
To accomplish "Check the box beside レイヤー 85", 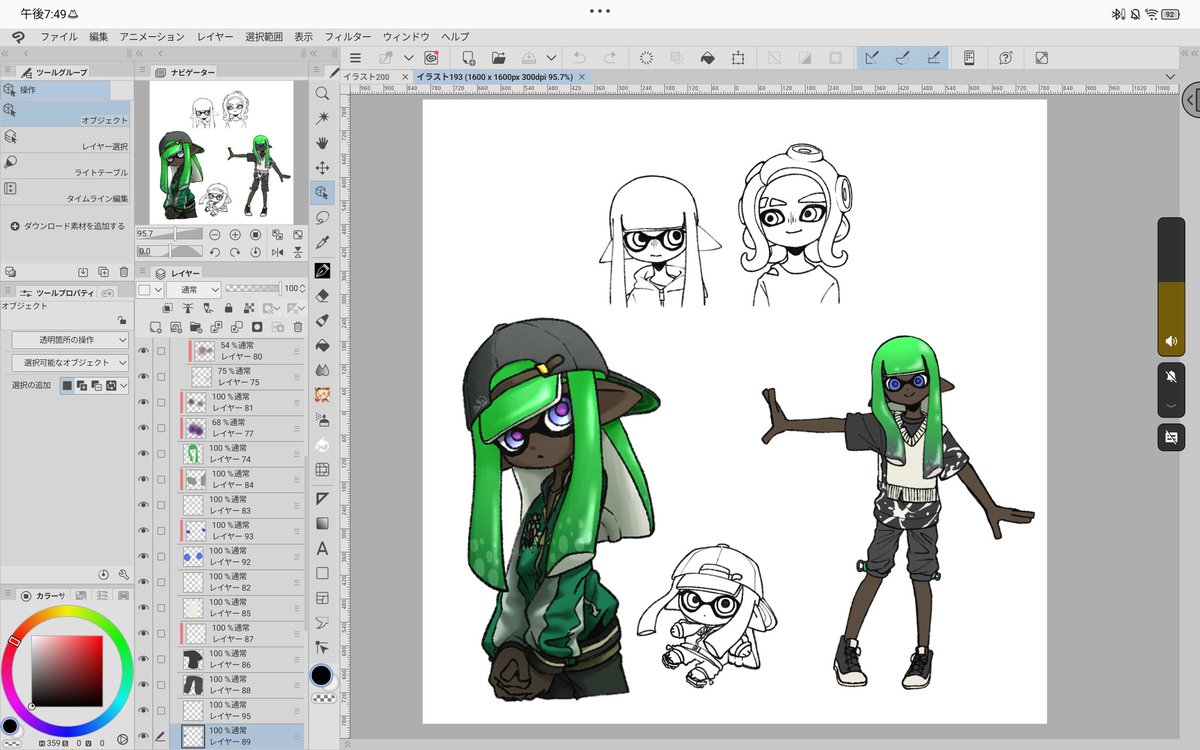I will pyautogui.click(x=161, y=607).
